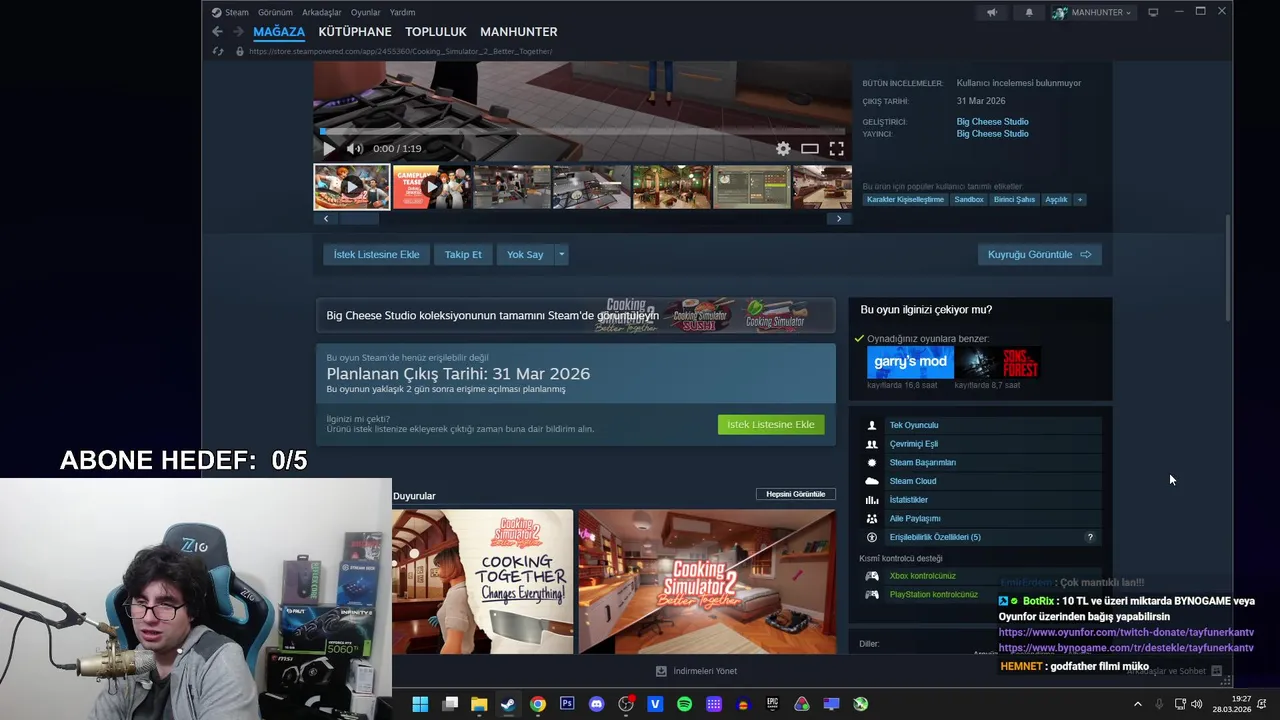The width and height of the screenshot is (1280, 720).
Task: Click Takip Et button
Action: pos(463,254)
